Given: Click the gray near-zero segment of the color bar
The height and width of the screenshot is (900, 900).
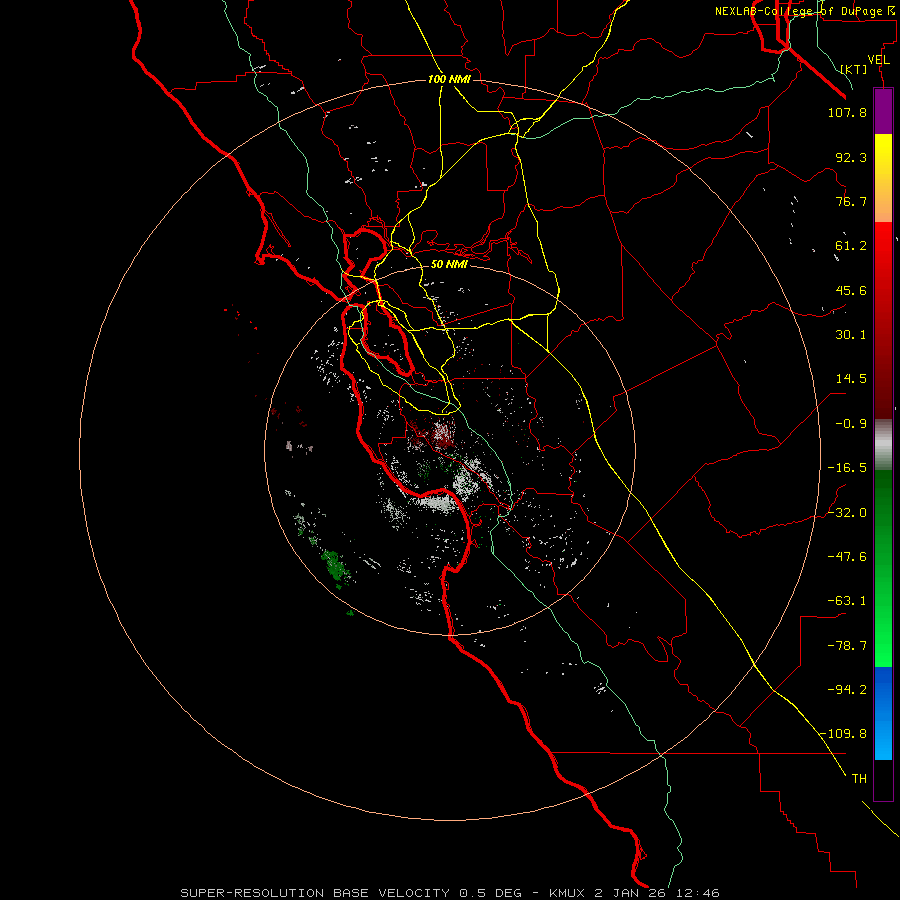Looking at the screenshot, I should pos(883,444).
